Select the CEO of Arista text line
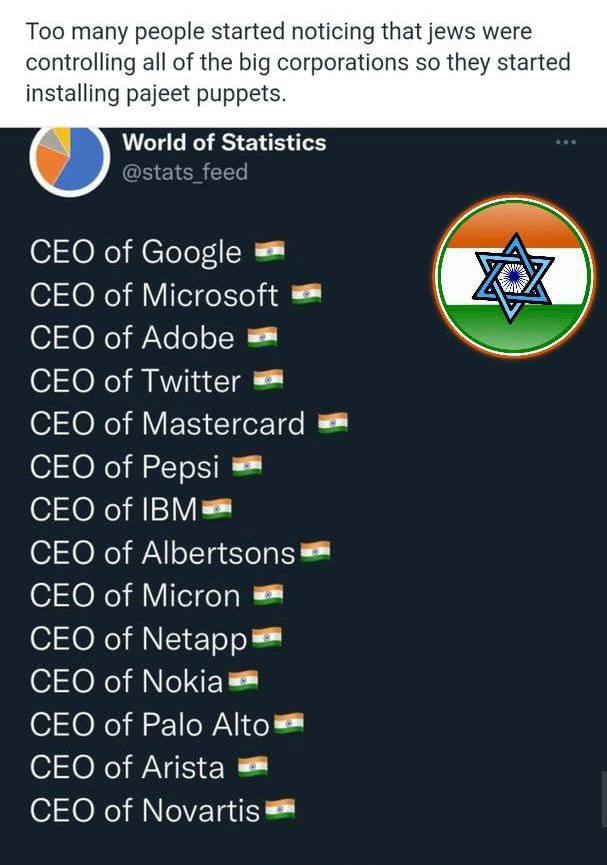 click(149, 767)
